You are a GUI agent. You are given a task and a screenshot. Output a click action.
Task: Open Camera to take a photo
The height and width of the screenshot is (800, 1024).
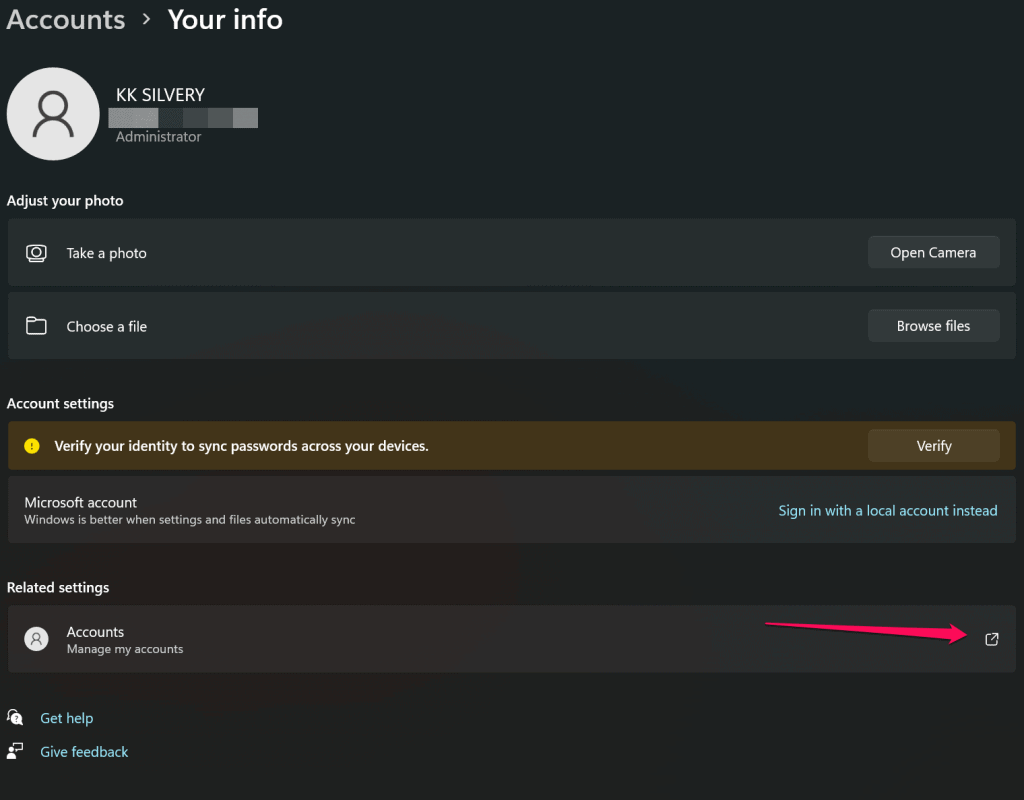coord(933,253)
